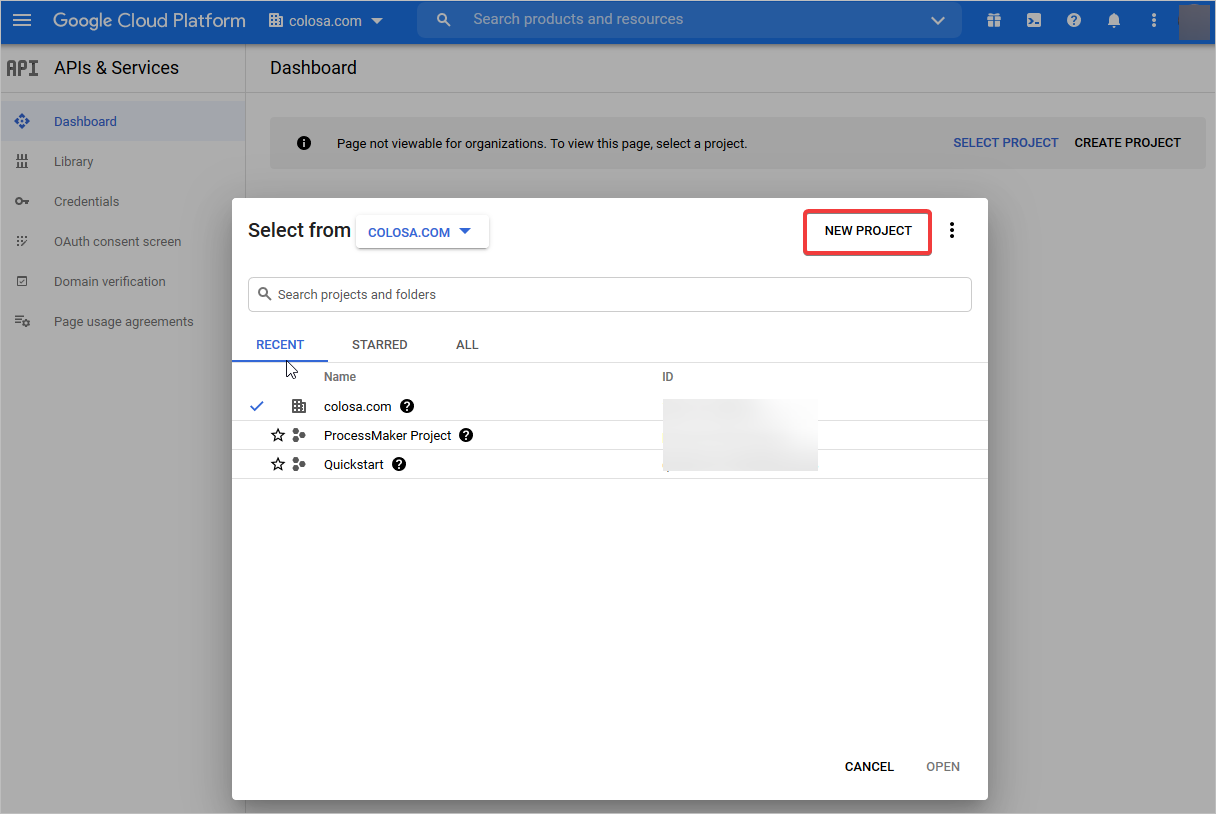Open the colosa.com project selector dropdown
The image size is (1216, 814).
pos(326,20)
